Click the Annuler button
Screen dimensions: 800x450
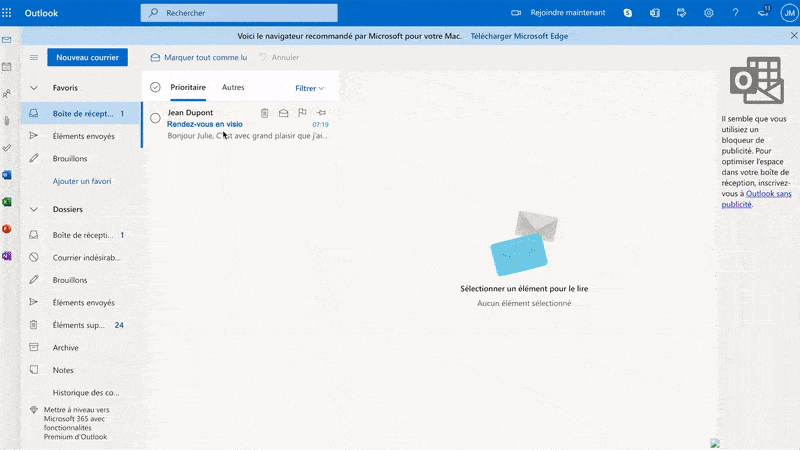[x=279, y=58]
